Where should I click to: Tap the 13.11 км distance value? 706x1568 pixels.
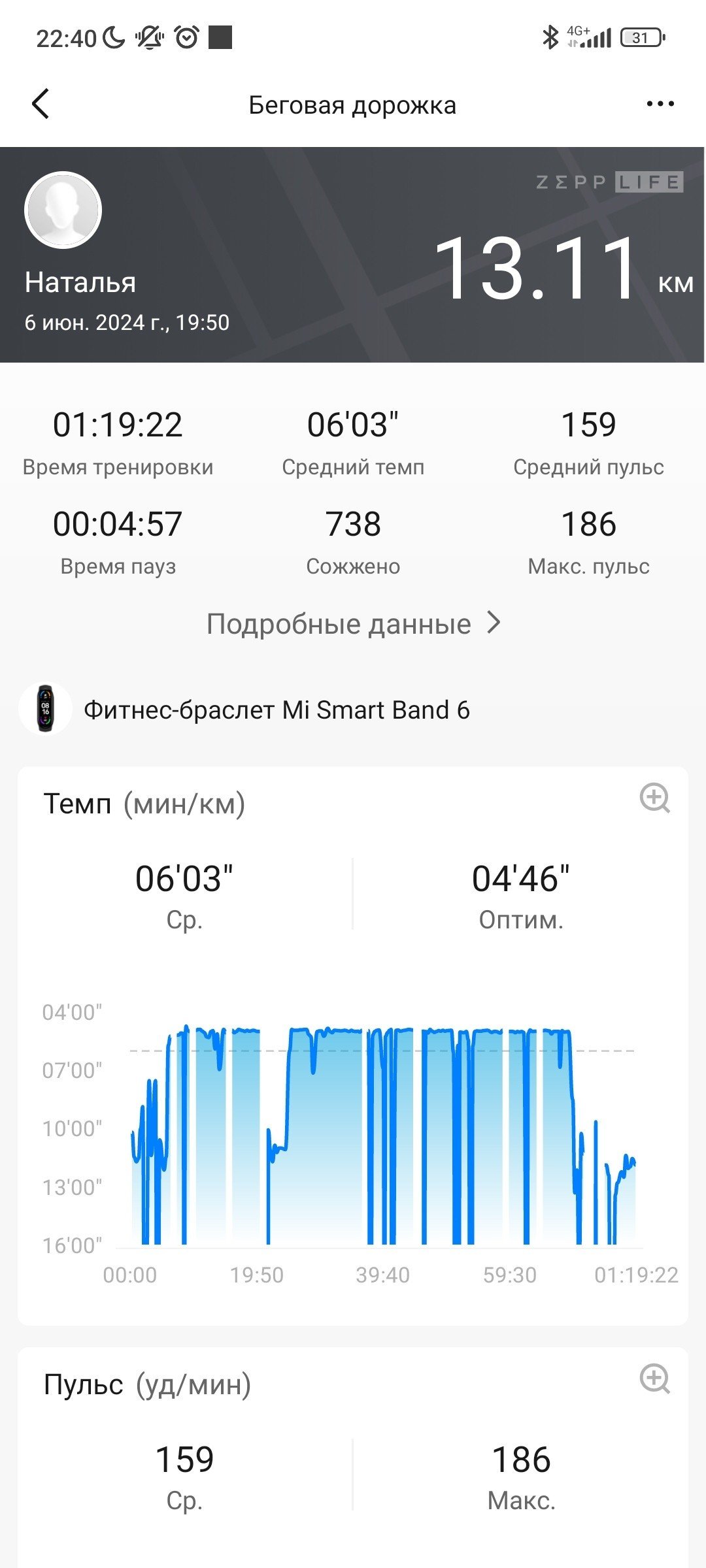562,269
